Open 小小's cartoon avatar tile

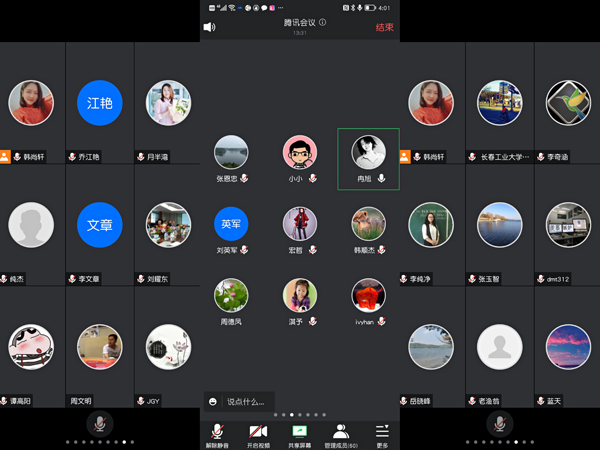pyautogui.click(x=299, y=153)
